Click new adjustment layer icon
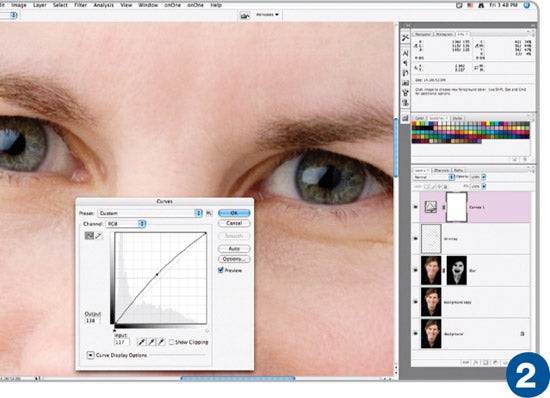 point(495,363)
